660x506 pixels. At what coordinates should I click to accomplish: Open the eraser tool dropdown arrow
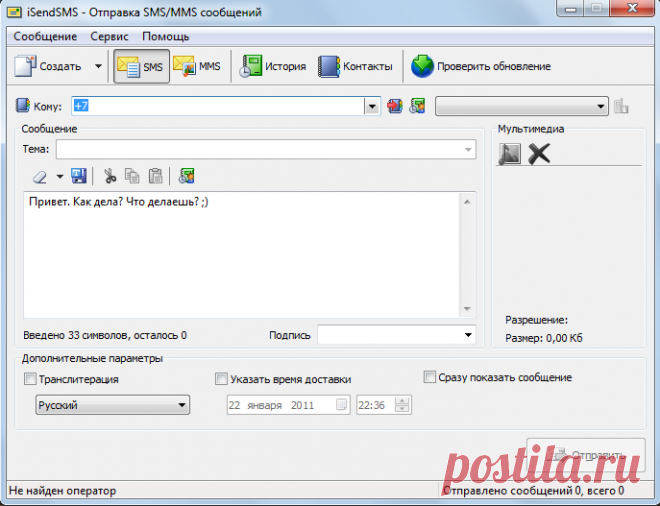pyautogui.click(x=60, y=176)
